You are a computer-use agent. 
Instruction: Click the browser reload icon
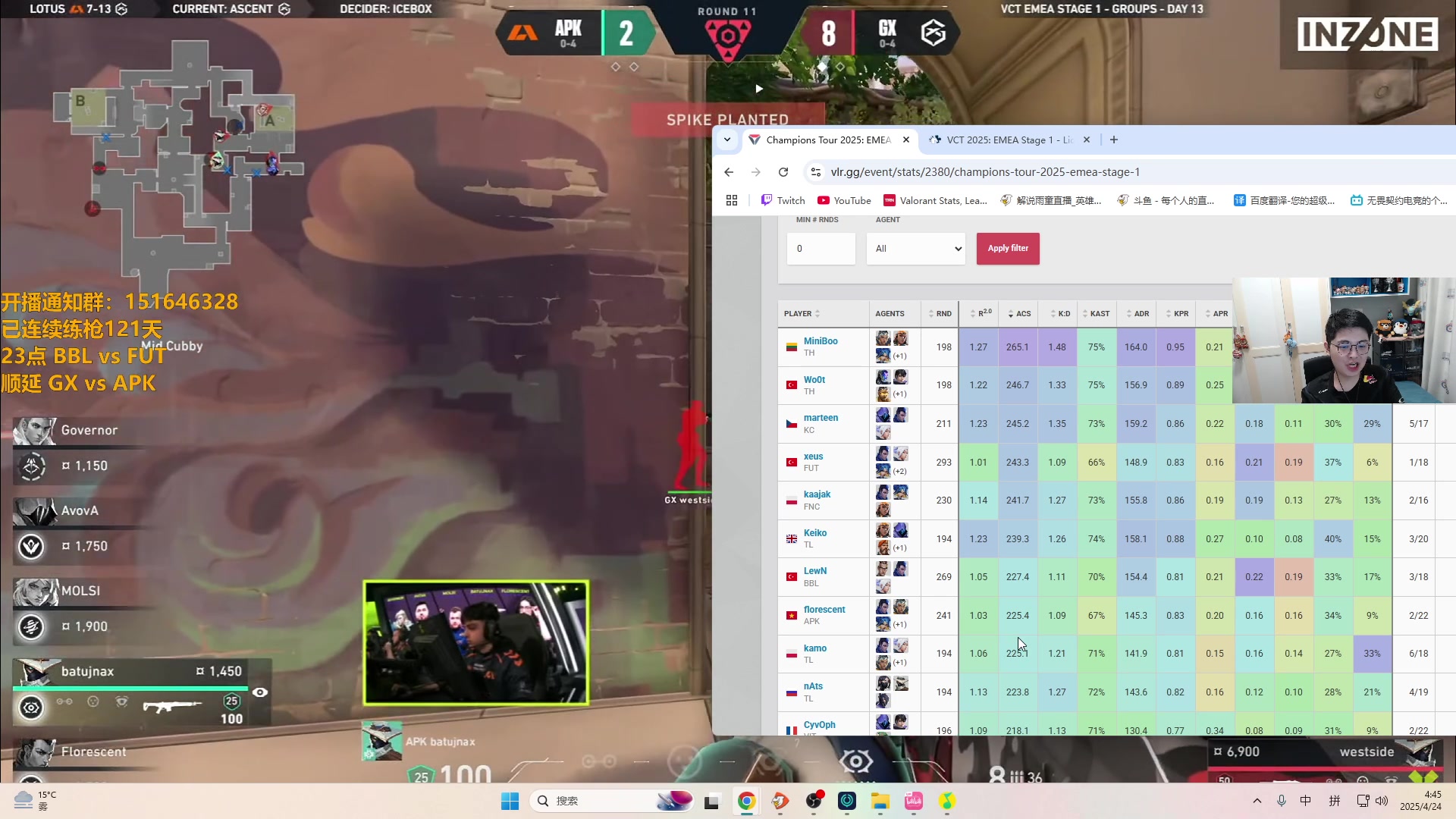point(783,172)
